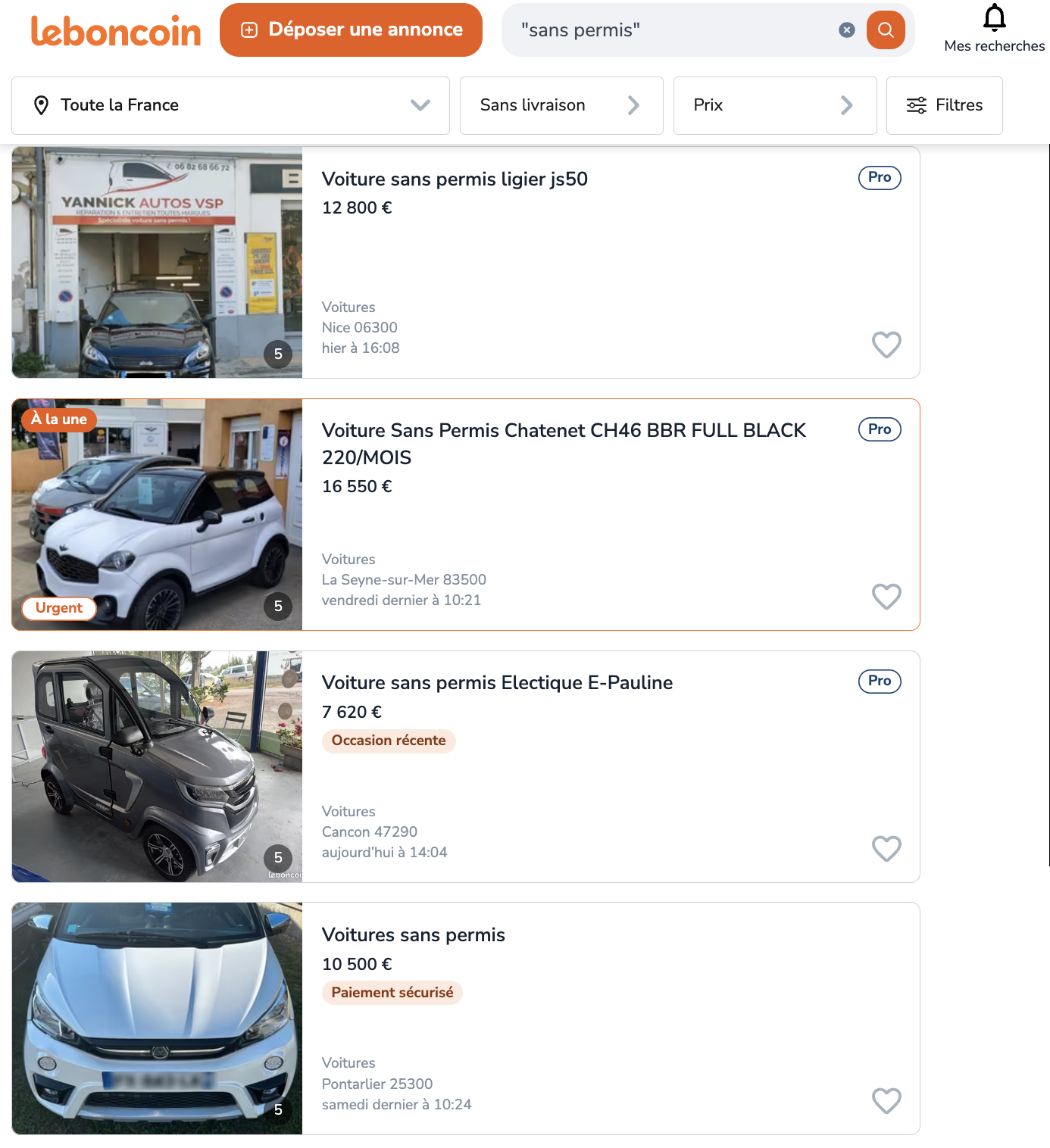Screen dimensions: 1050x1148
Task: Clear the search field text
Action: 846,30
